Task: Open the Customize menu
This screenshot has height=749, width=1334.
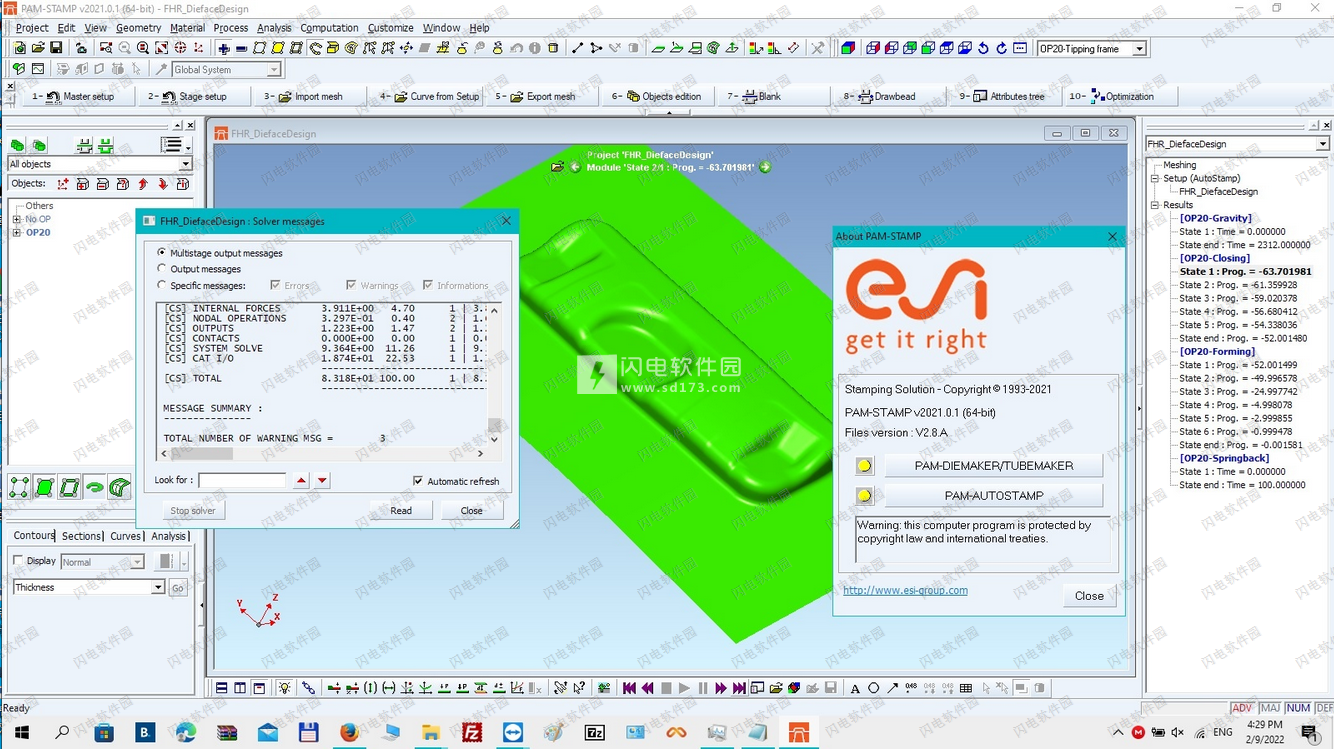Action: [390, 28]
